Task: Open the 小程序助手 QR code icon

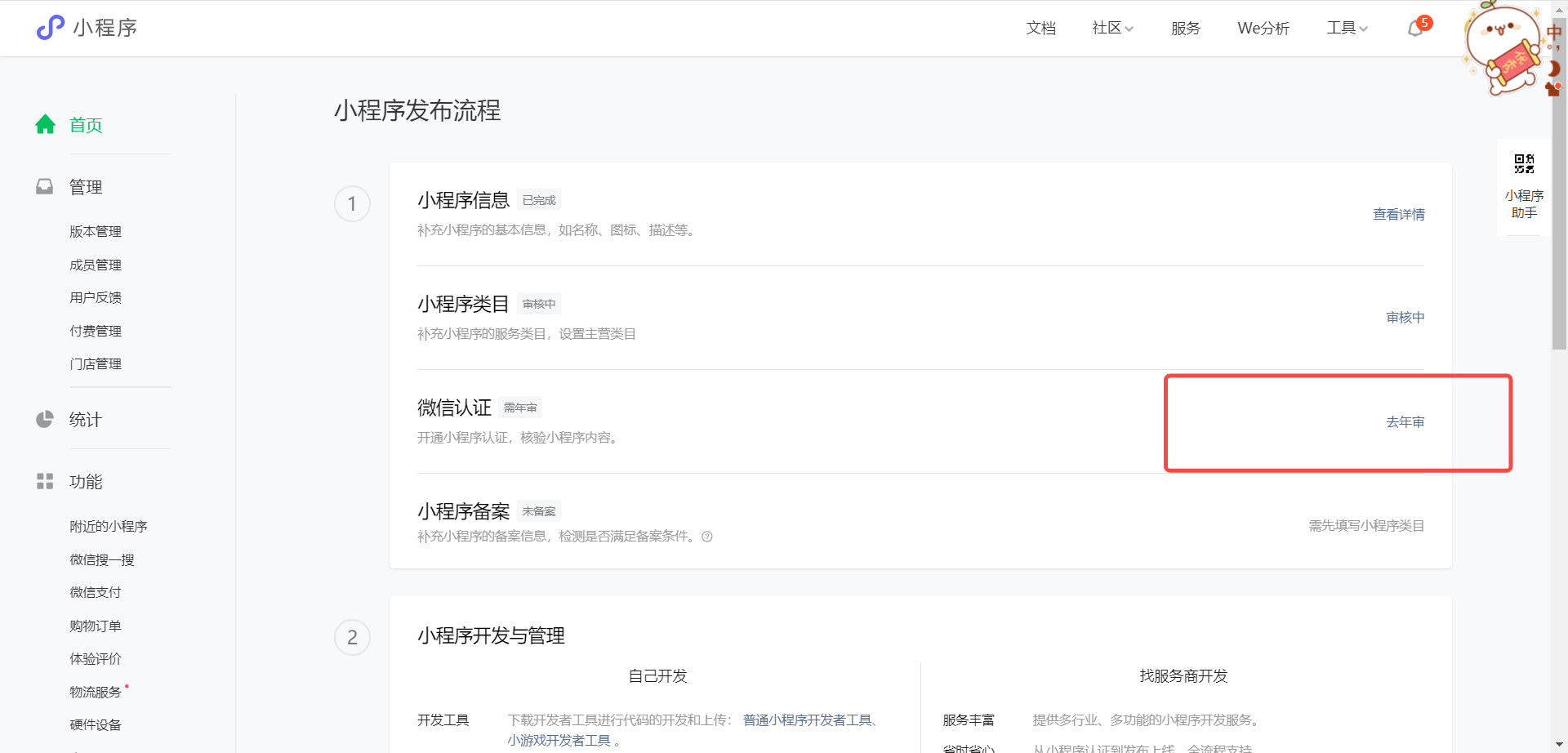Action: point(1524,163)
